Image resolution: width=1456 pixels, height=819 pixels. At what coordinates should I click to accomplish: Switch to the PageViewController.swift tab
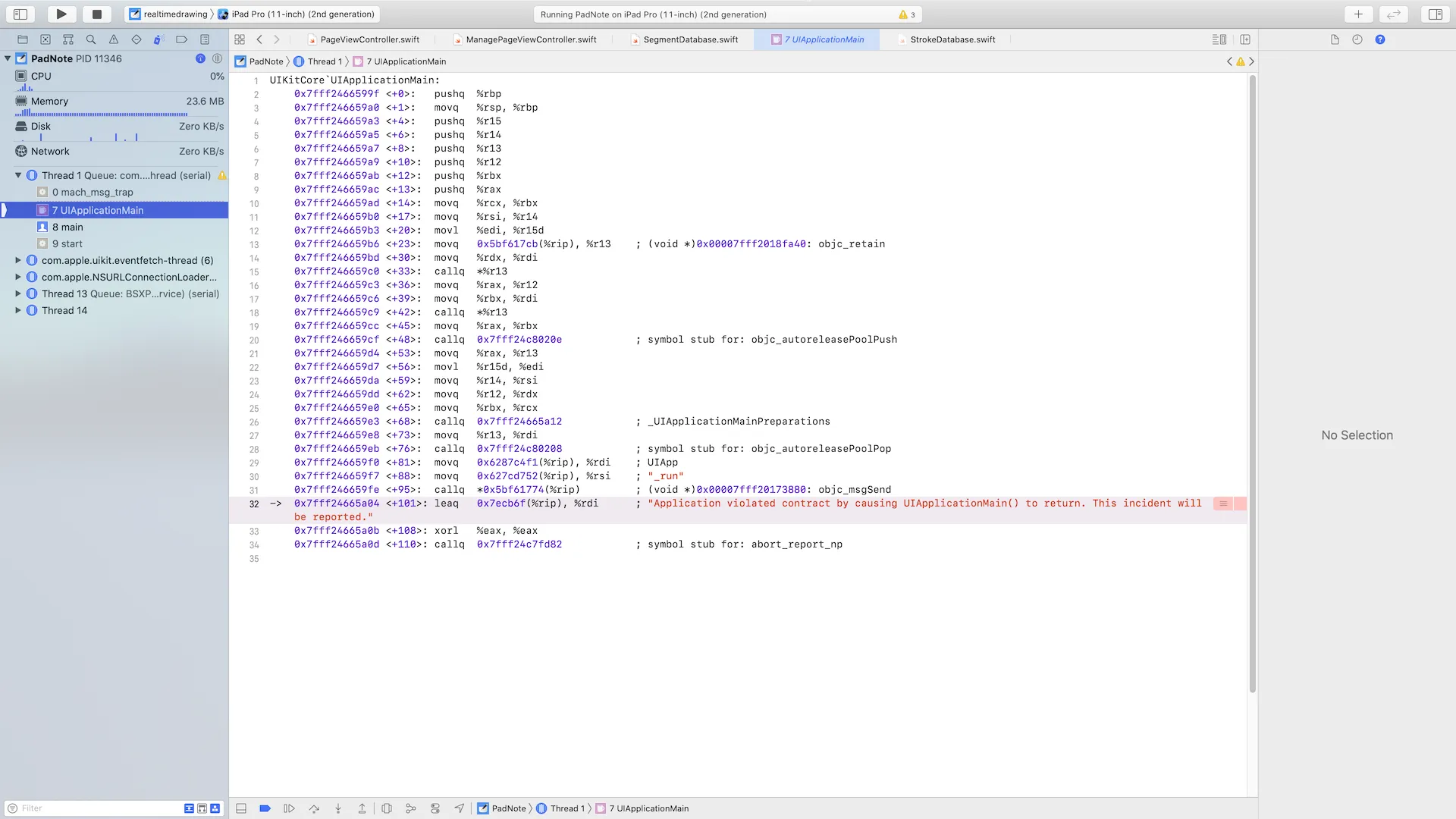(369, 39)
